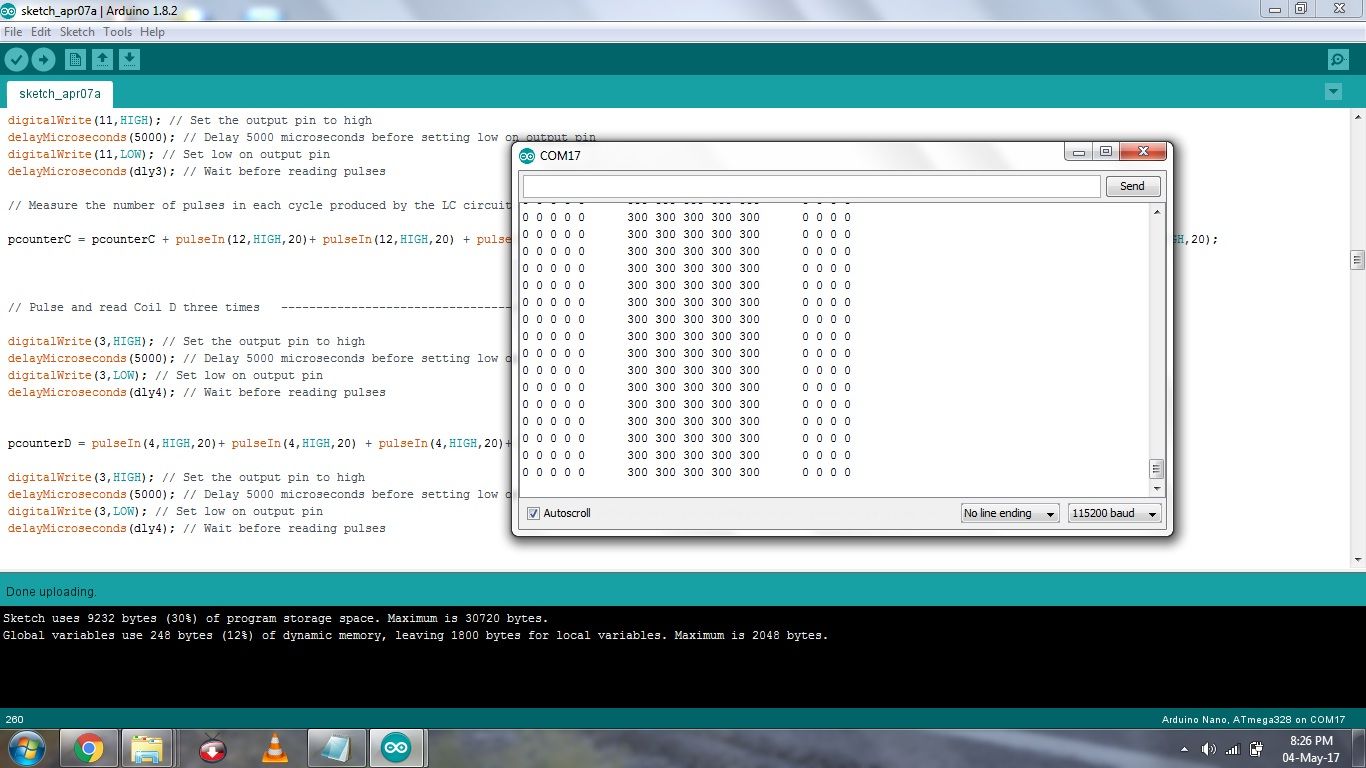Expand the No line ending dropdown
Screen dimensions: 1366x768
1009,513
